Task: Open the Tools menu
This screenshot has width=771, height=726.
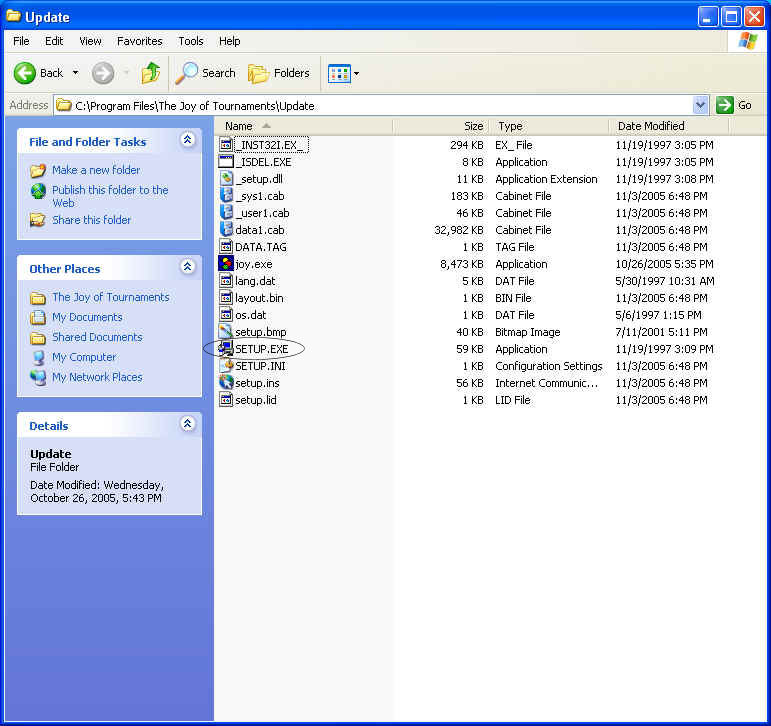Action: pyautogui.click(x=191, y=41)
